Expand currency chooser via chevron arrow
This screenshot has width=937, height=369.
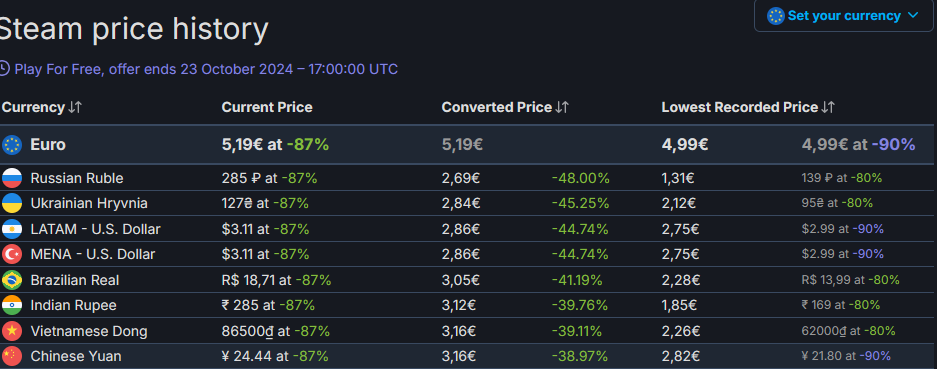tap(912, 16)
